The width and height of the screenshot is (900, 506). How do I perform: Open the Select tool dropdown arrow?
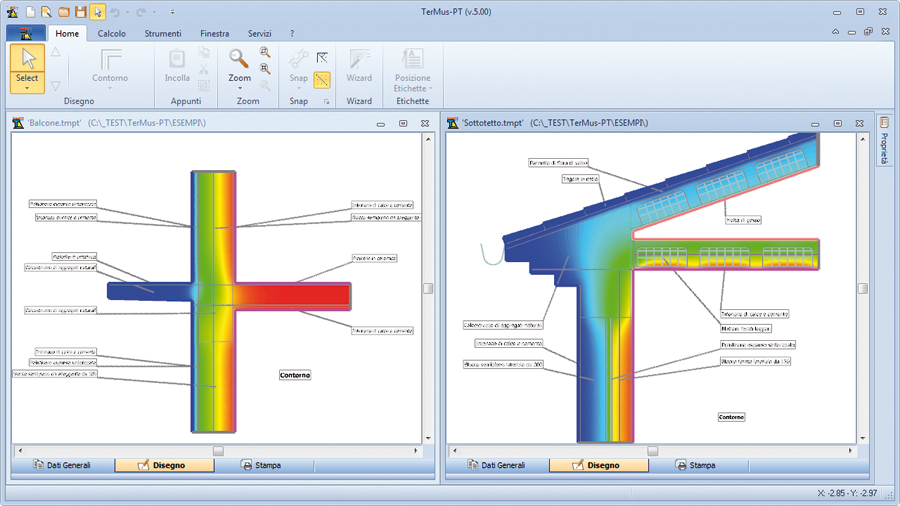27,88
